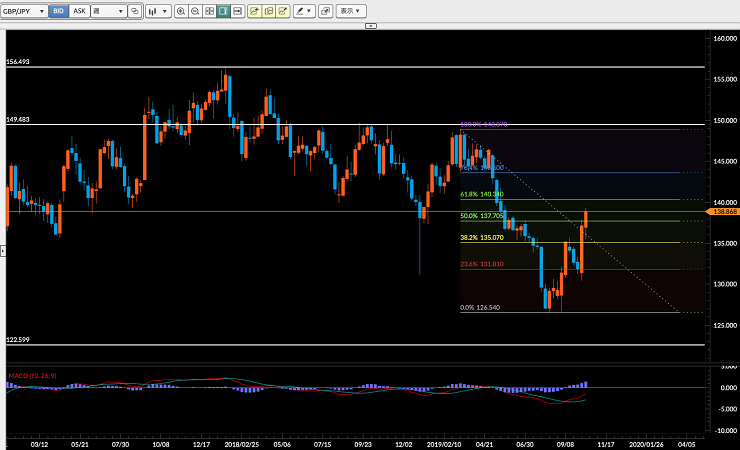
Task: Toggle the highlighted teal chart view icon
Action: pos(224,11)
